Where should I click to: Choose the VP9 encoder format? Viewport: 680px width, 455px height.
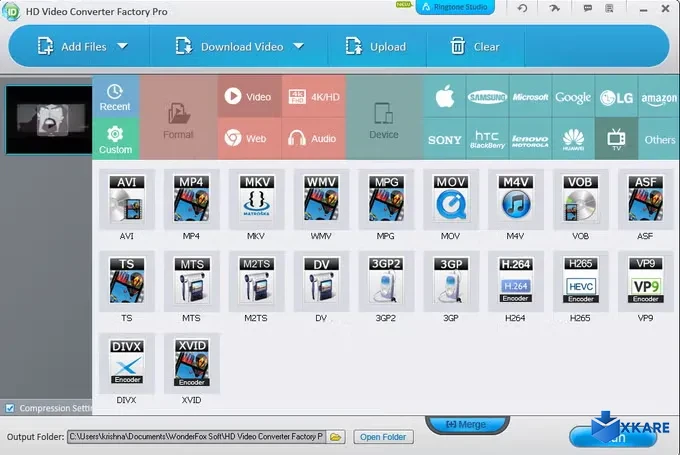pyautogui.click(x=645, y=281)
